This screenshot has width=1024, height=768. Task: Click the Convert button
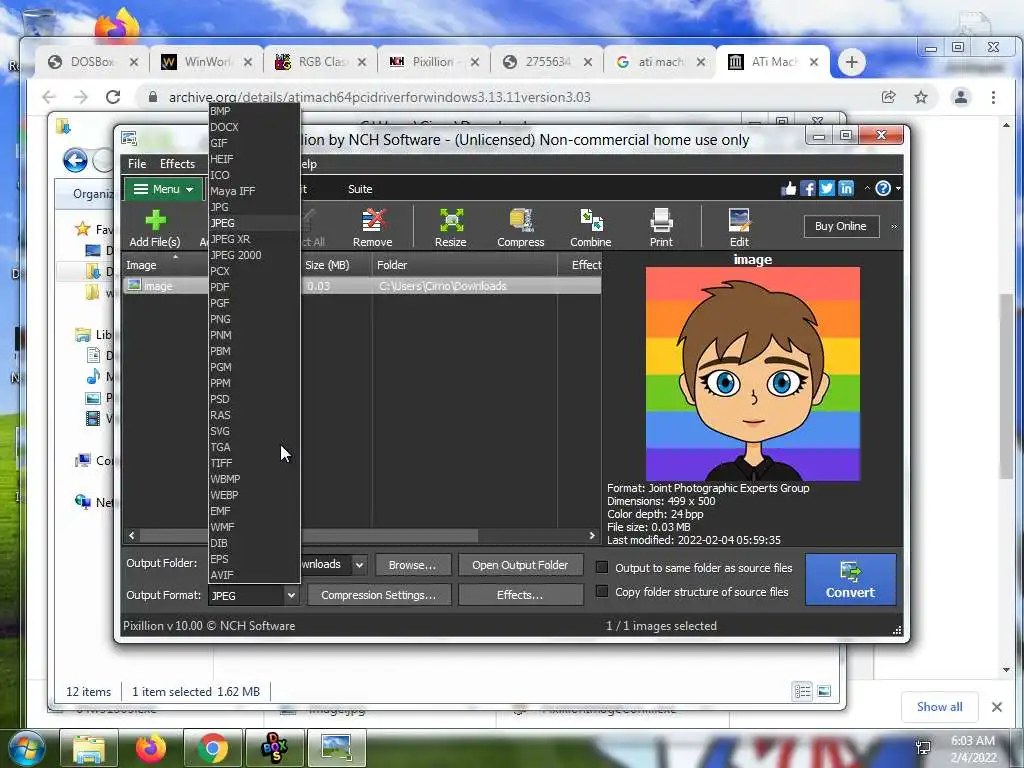[850, 579]
